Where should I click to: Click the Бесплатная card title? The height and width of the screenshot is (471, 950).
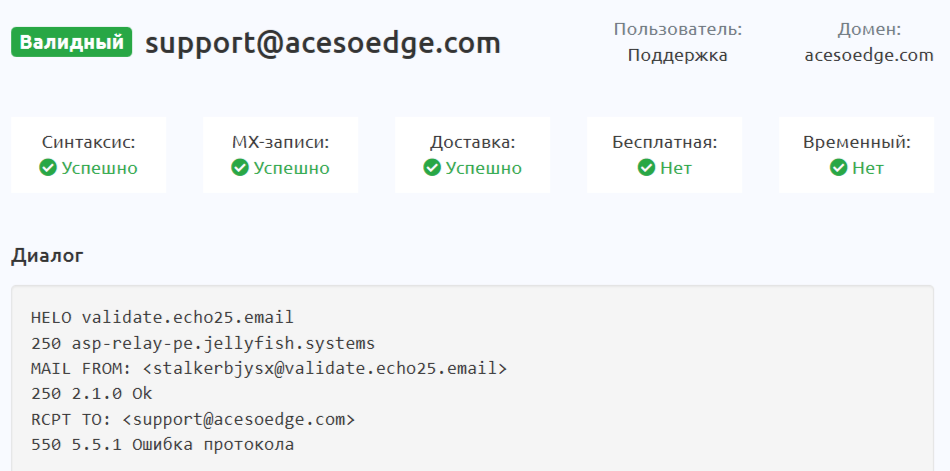(x=664, y=142)
